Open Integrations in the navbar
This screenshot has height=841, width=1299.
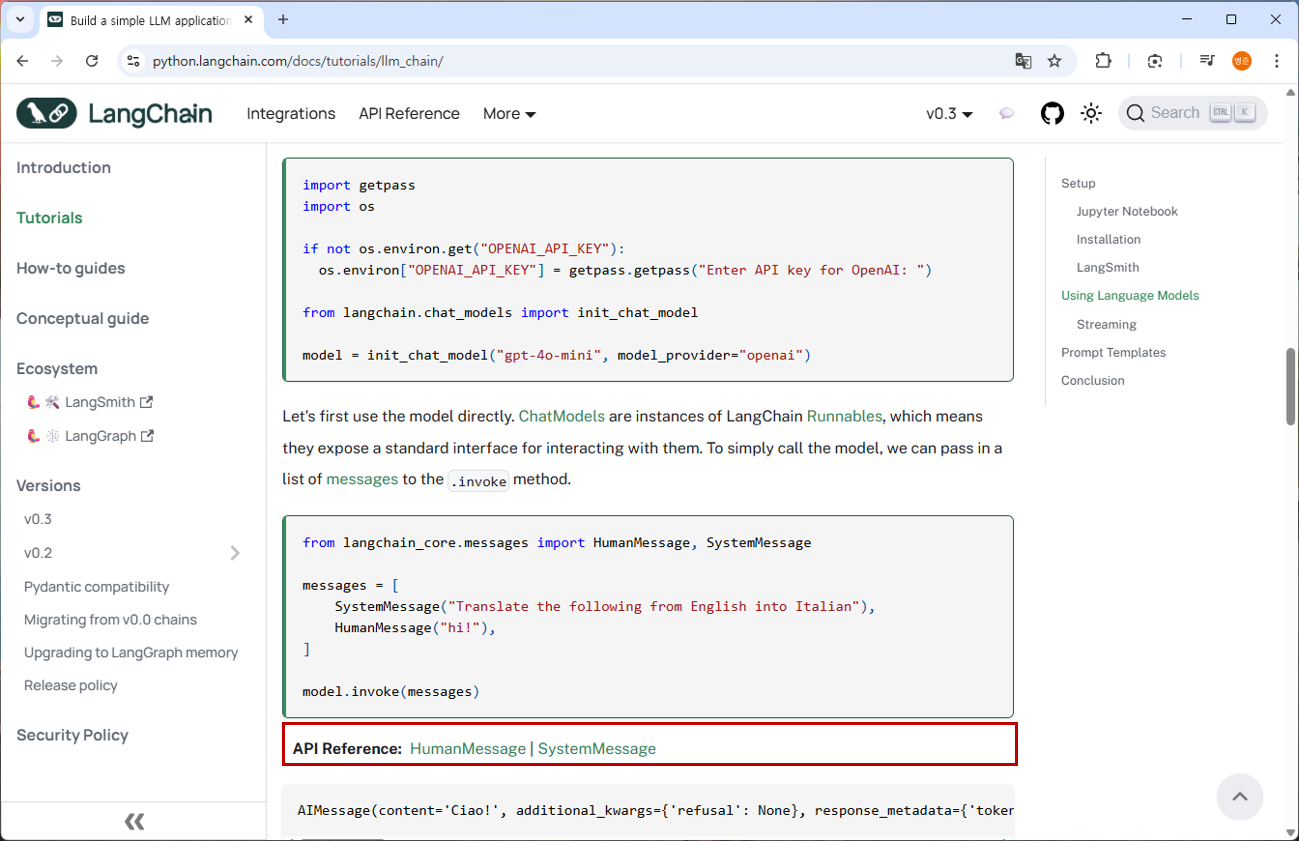291,113
